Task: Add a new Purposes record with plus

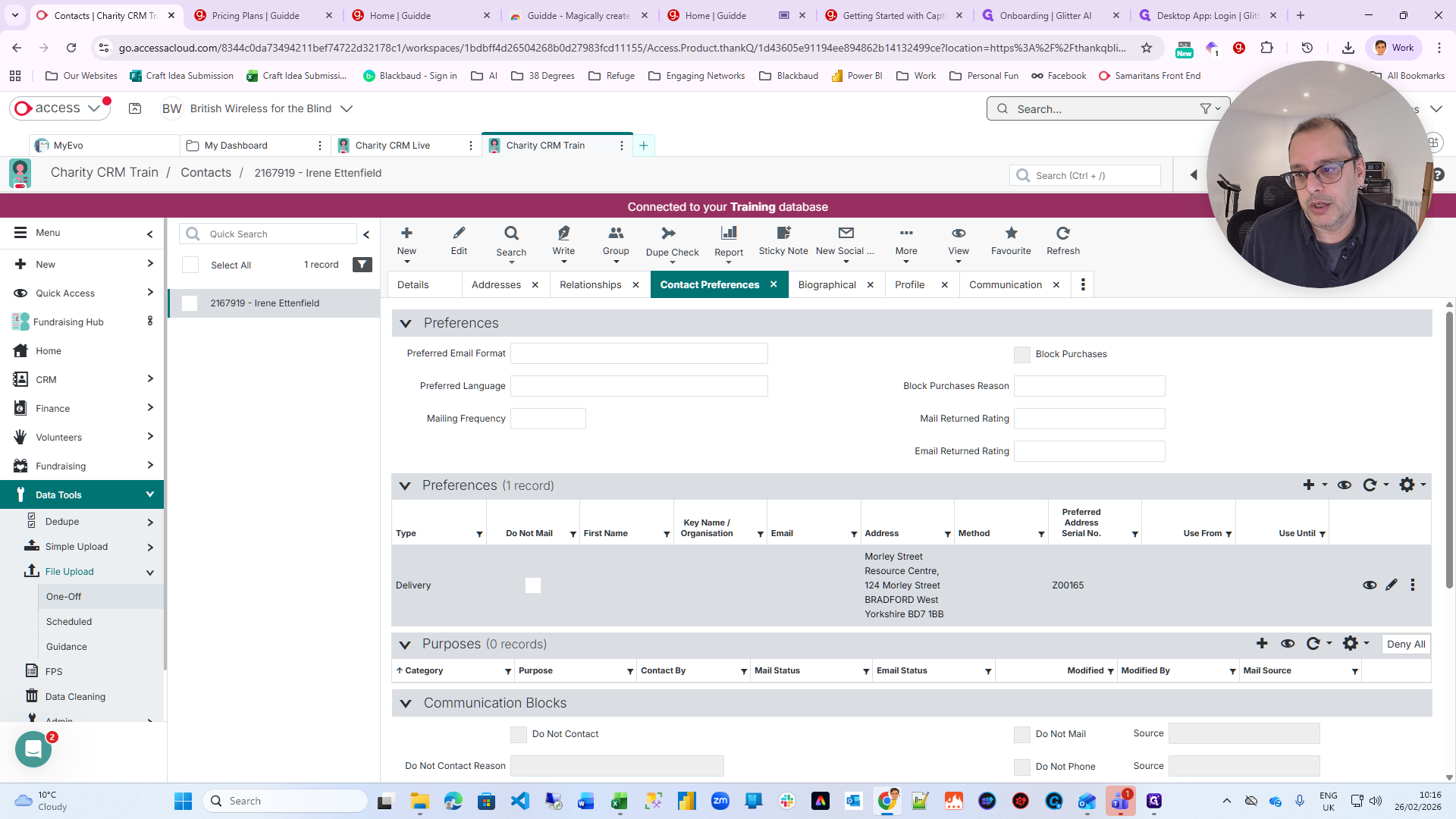Action: (1261, 644)
